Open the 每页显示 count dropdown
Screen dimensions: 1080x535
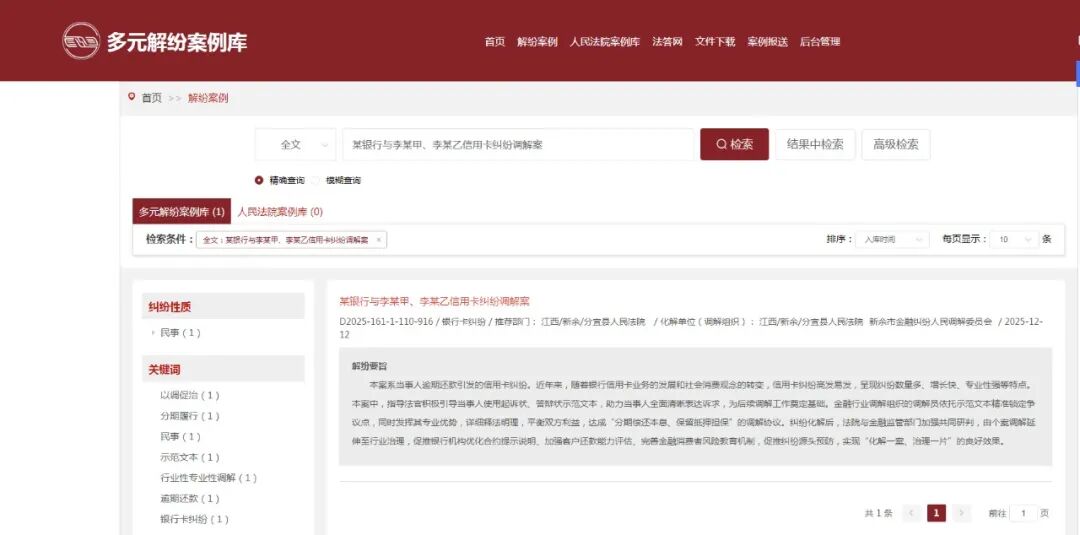(1012, 240)
